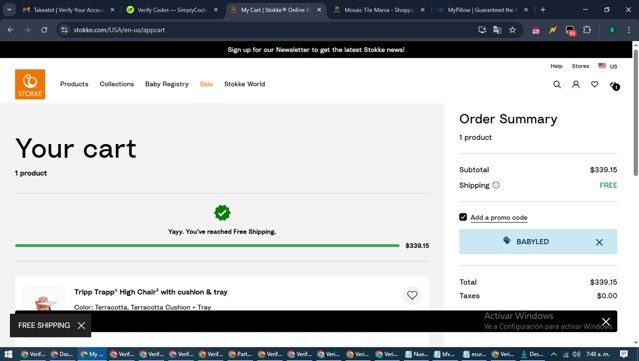Show hidden system tray icons

pyautogui.click(x=553, y=354)
